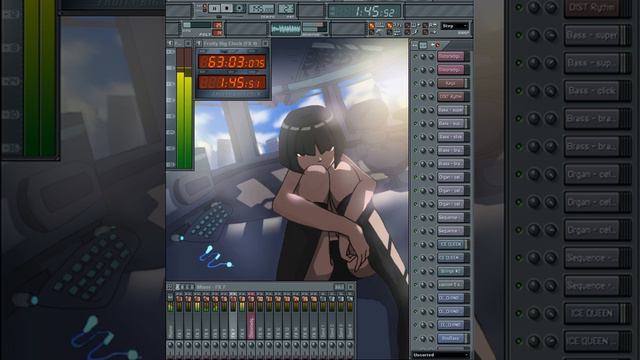Click the leftmost icon in channel rack header
The width and height of the screenshot is (640, 360).
[x=414, y=45]
